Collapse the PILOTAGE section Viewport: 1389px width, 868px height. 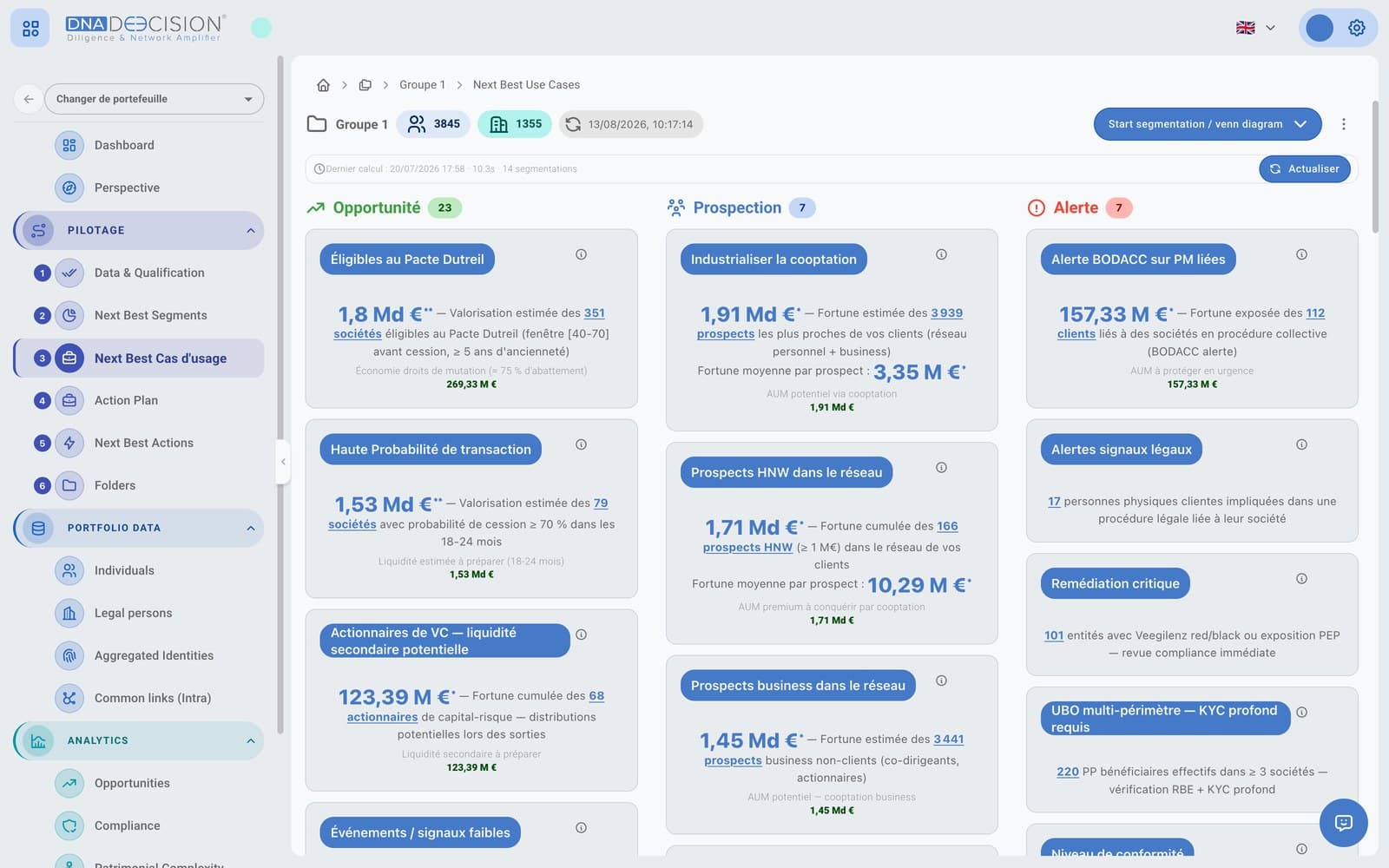(251, 230)
